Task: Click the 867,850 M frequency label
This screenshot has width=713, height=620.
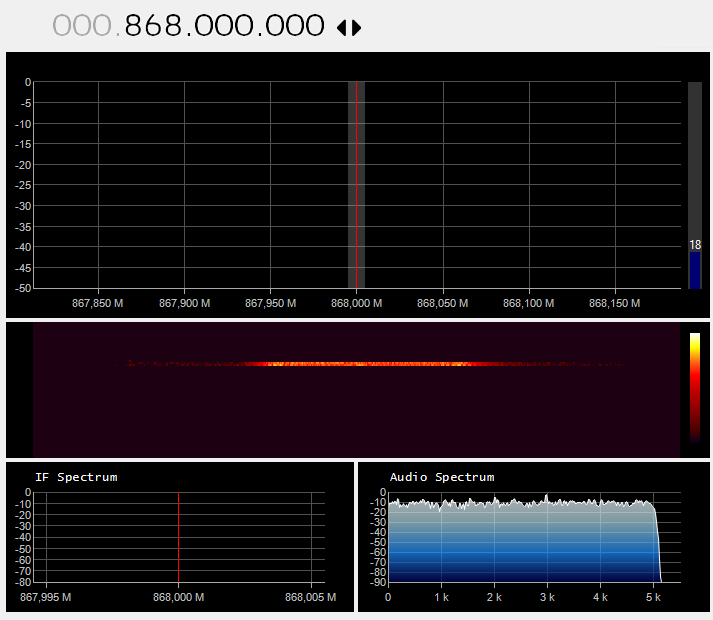Action: pos(98,303)
